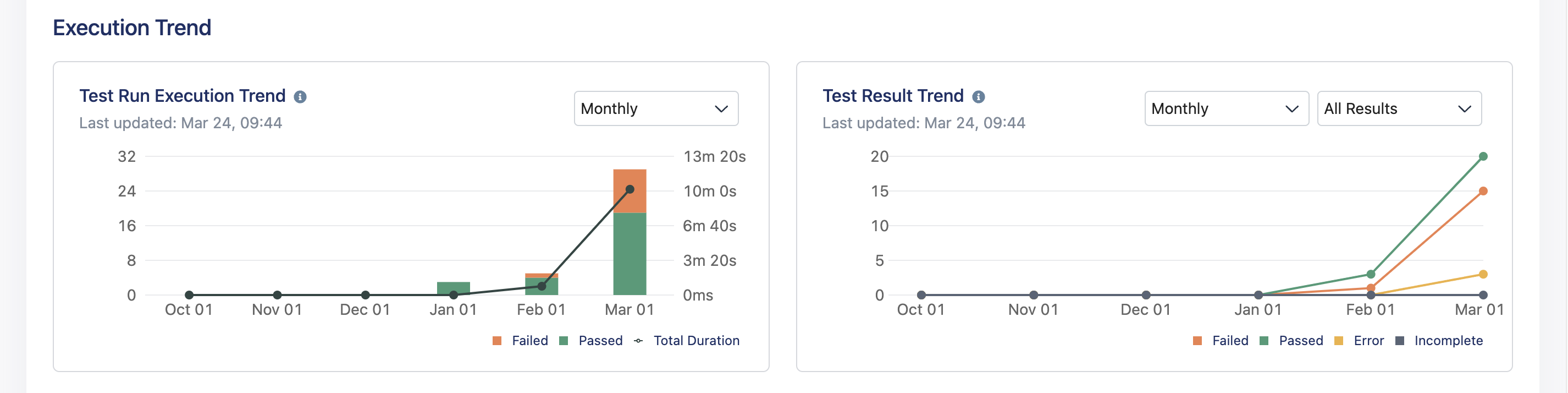
Task: Click the Test Run Execution Trend title link
Action: [182, 96]
